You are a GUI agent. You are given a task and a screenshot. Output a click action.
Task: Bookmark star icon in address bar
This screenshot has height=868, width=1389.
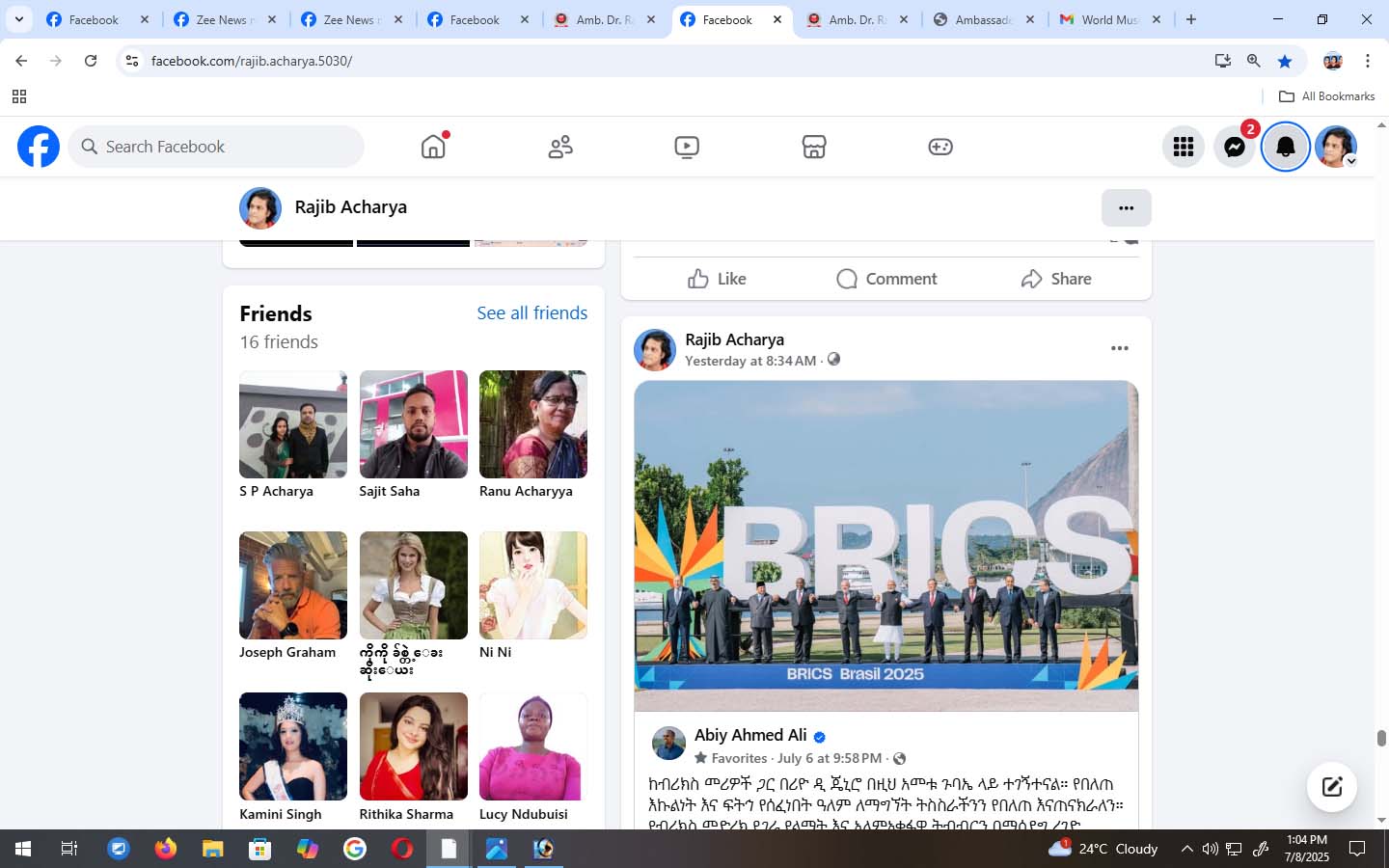click(1285, 61)
